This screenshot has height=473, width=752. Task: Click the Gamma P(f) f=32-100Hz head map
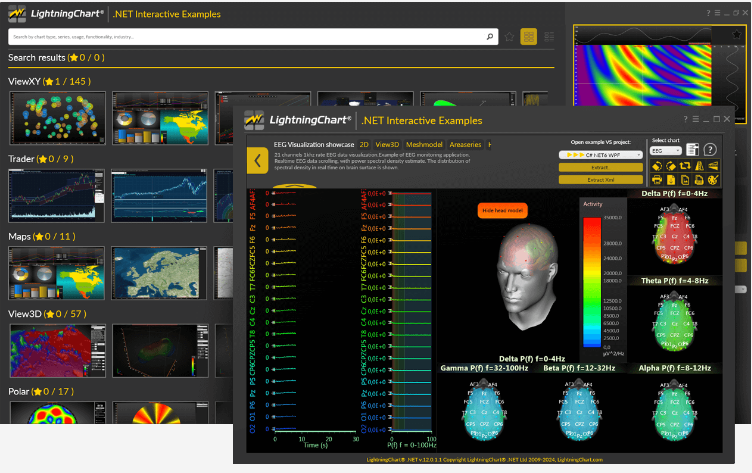(x=483, y=410)
